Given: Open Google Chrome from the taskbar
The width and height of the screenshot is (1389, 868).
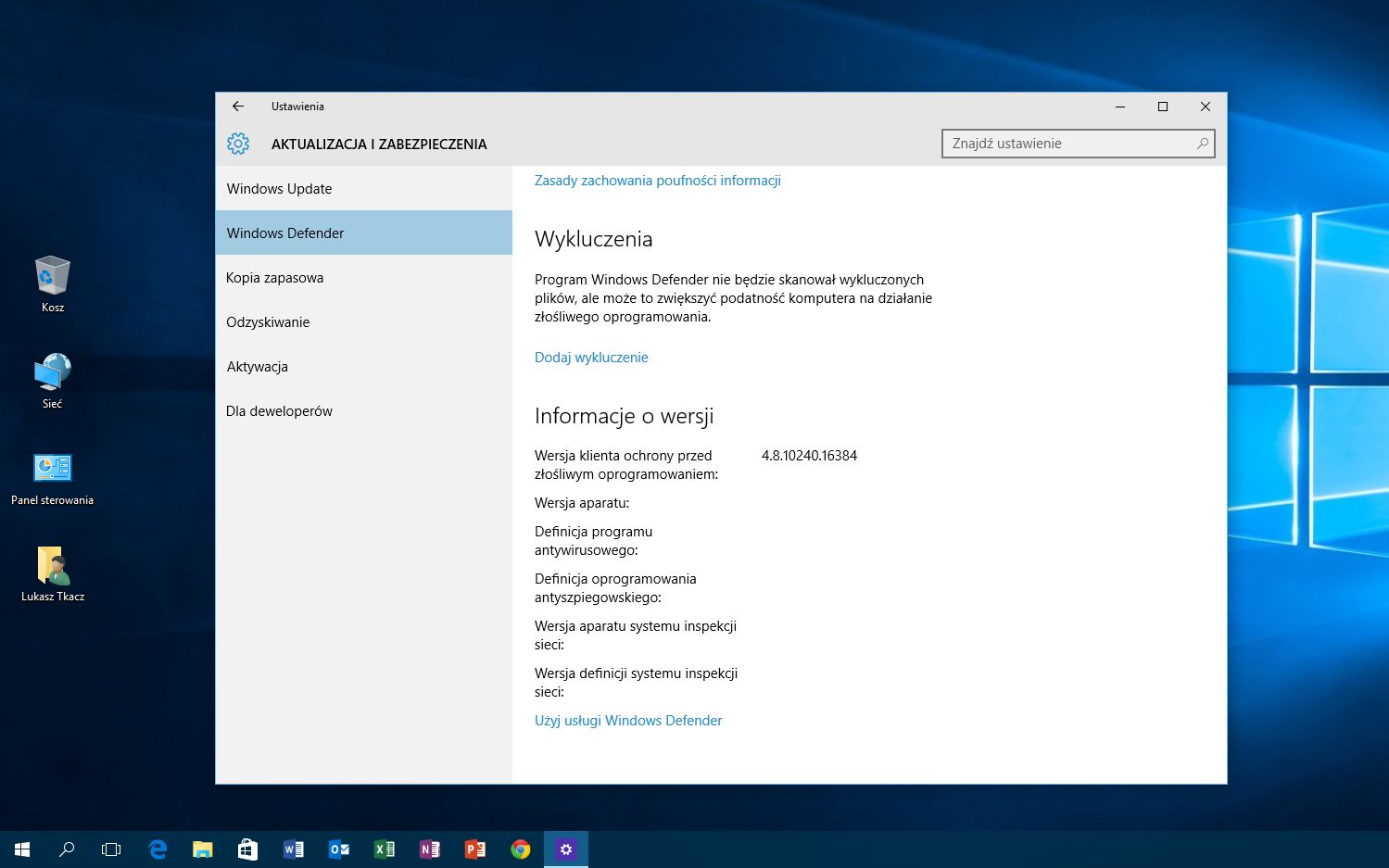Looking at the screenshot, I should click(x=520, y=849).
